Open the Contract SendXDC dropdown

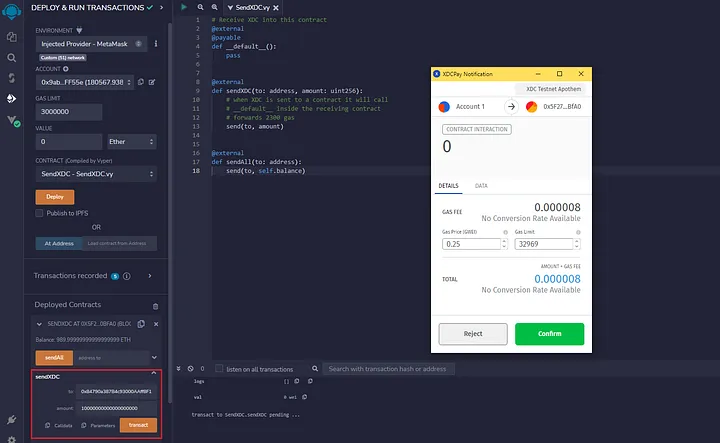[96, 174]
